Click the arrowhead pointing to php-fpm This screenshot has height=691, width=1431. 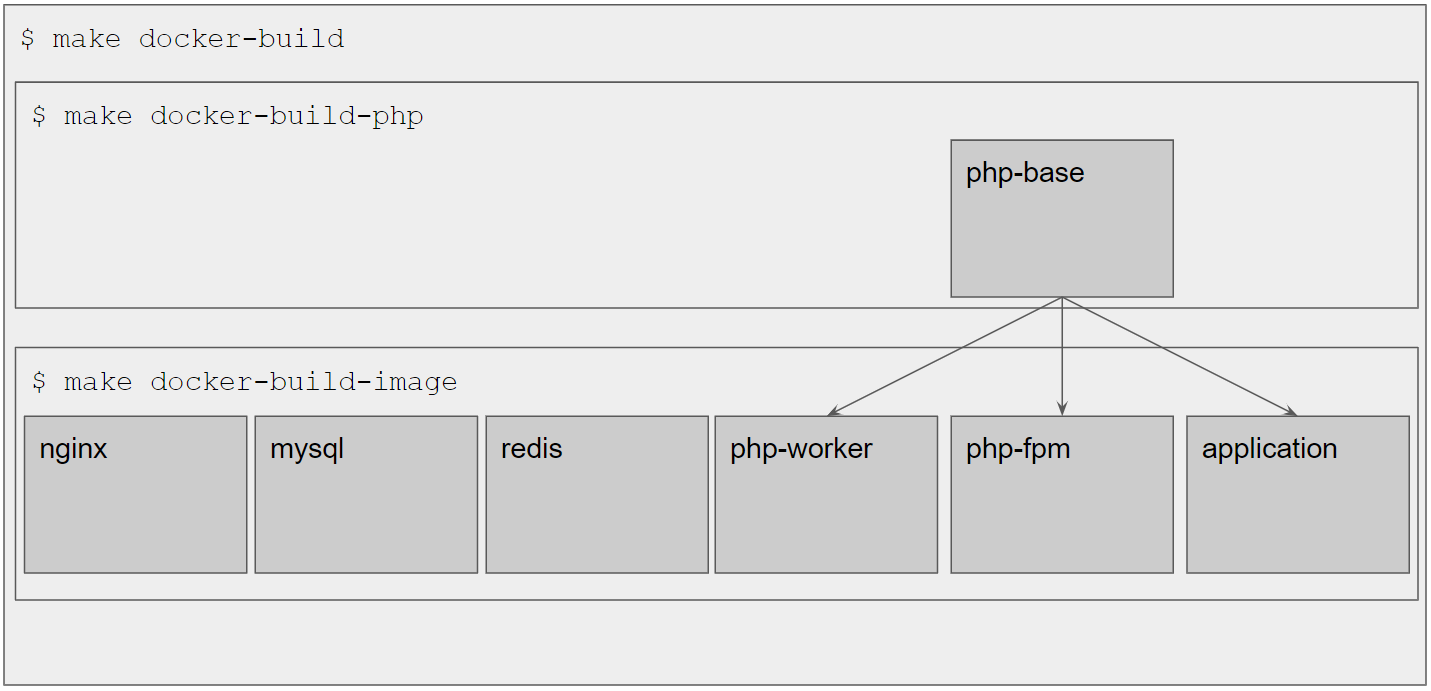coord(1062,410)
